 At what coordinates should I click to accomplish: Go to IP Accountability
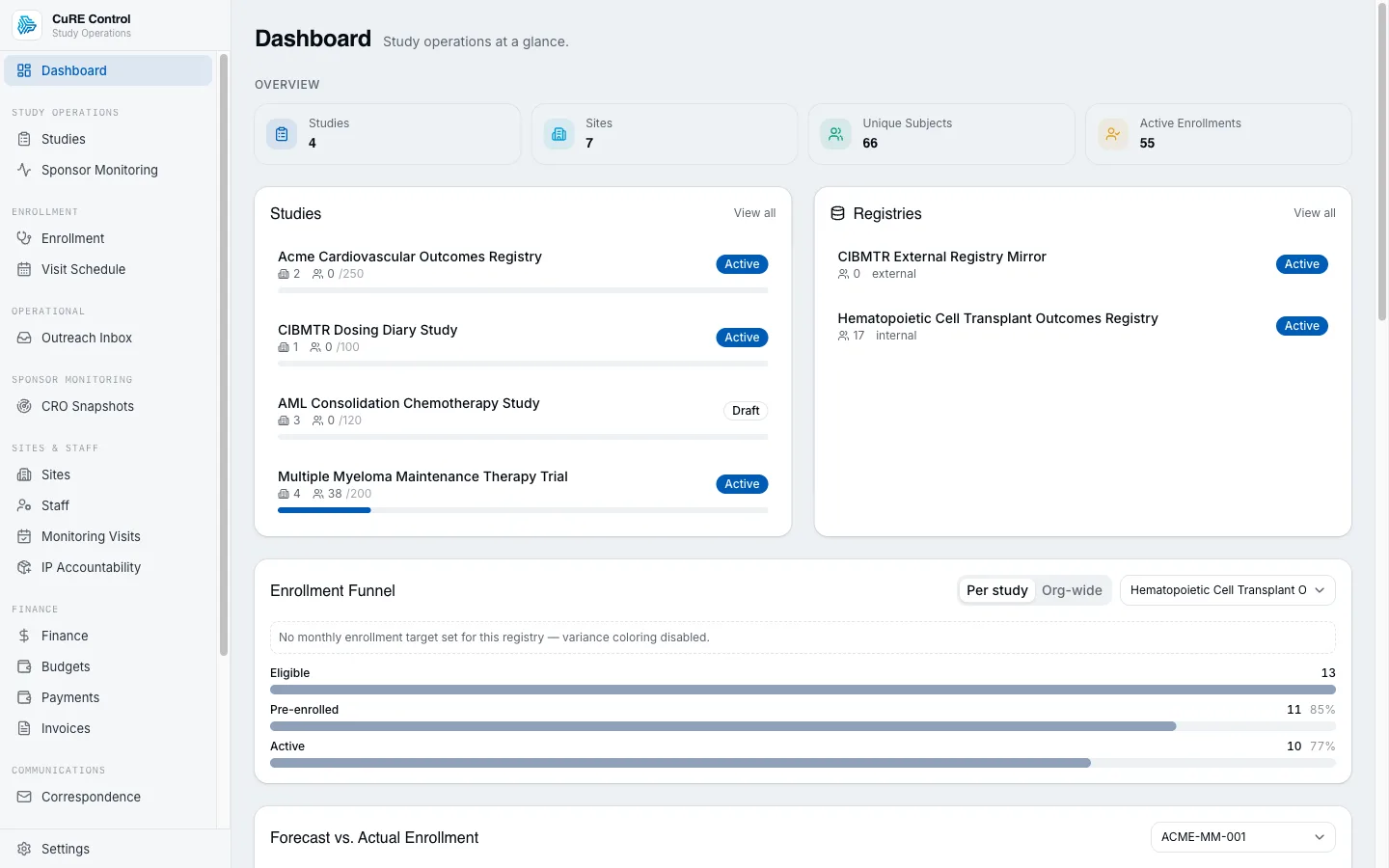tap(108, 567)
